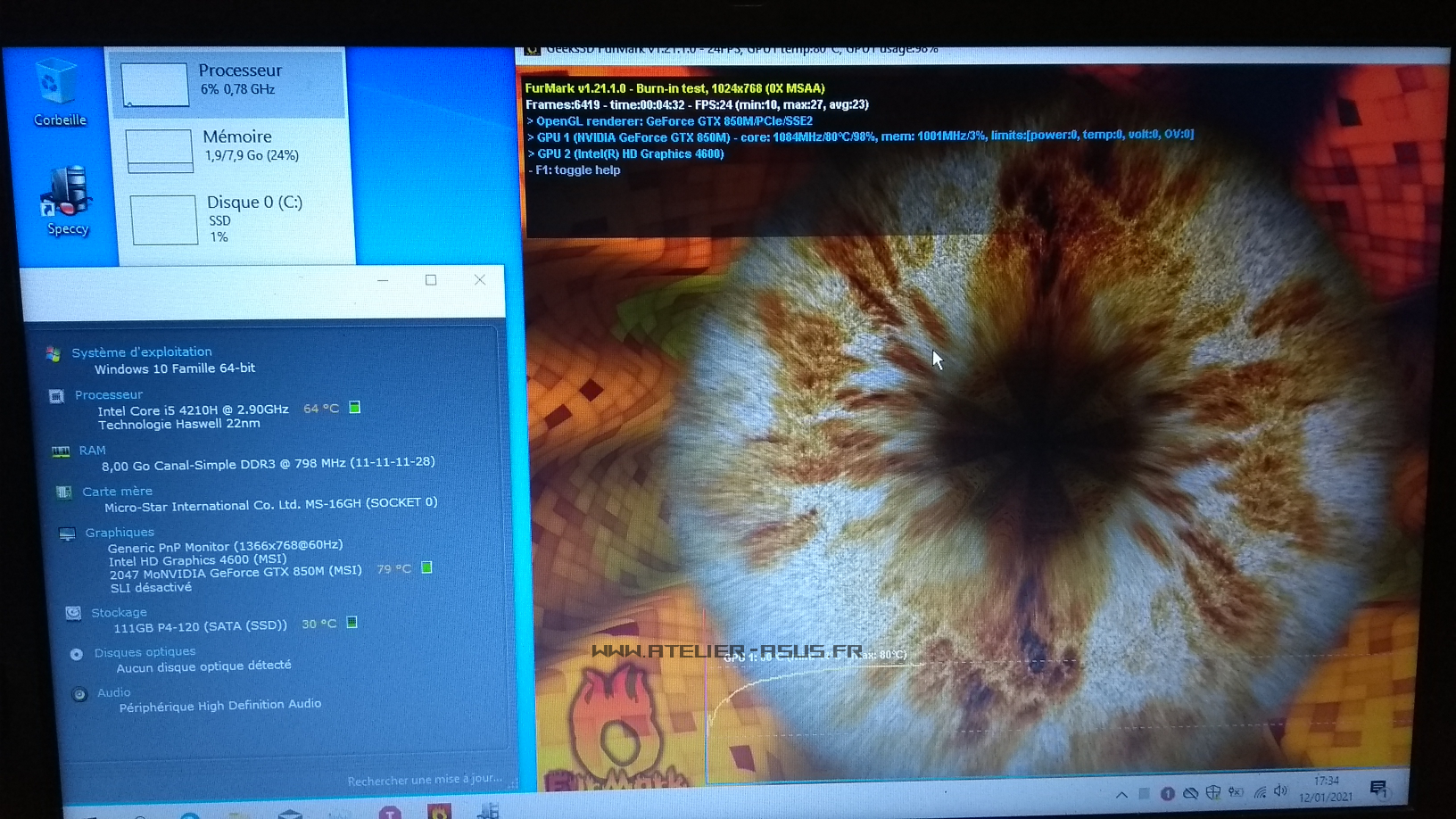Click OpenGL renderer GeForce GTX 850M line
The width and height of the screenshot is (1456, 819).
point(669,121)
